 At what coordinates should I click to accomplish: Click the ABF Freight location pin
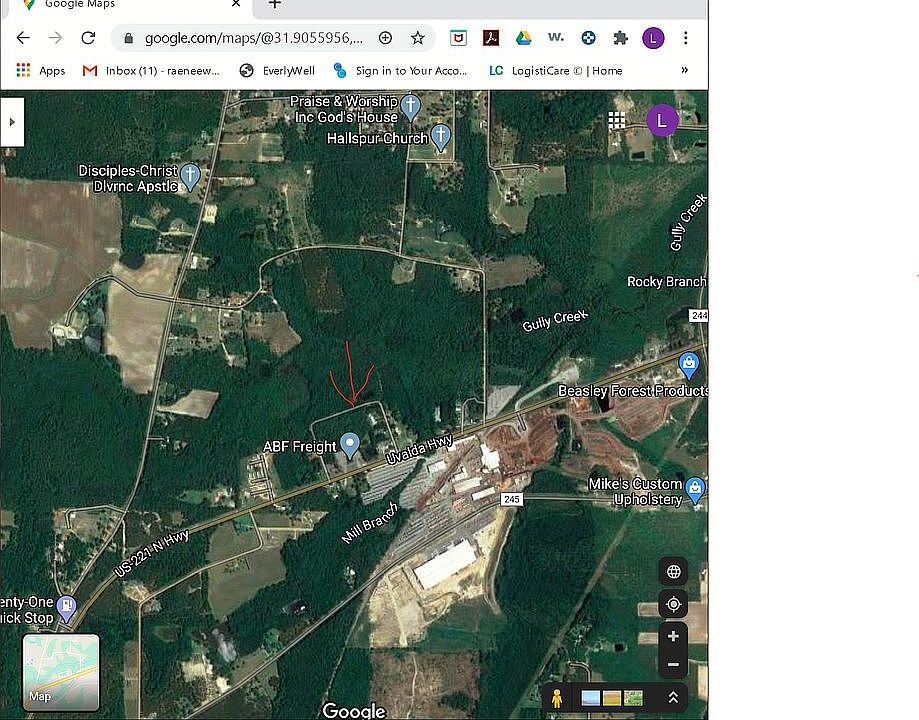tap(350, 444)
